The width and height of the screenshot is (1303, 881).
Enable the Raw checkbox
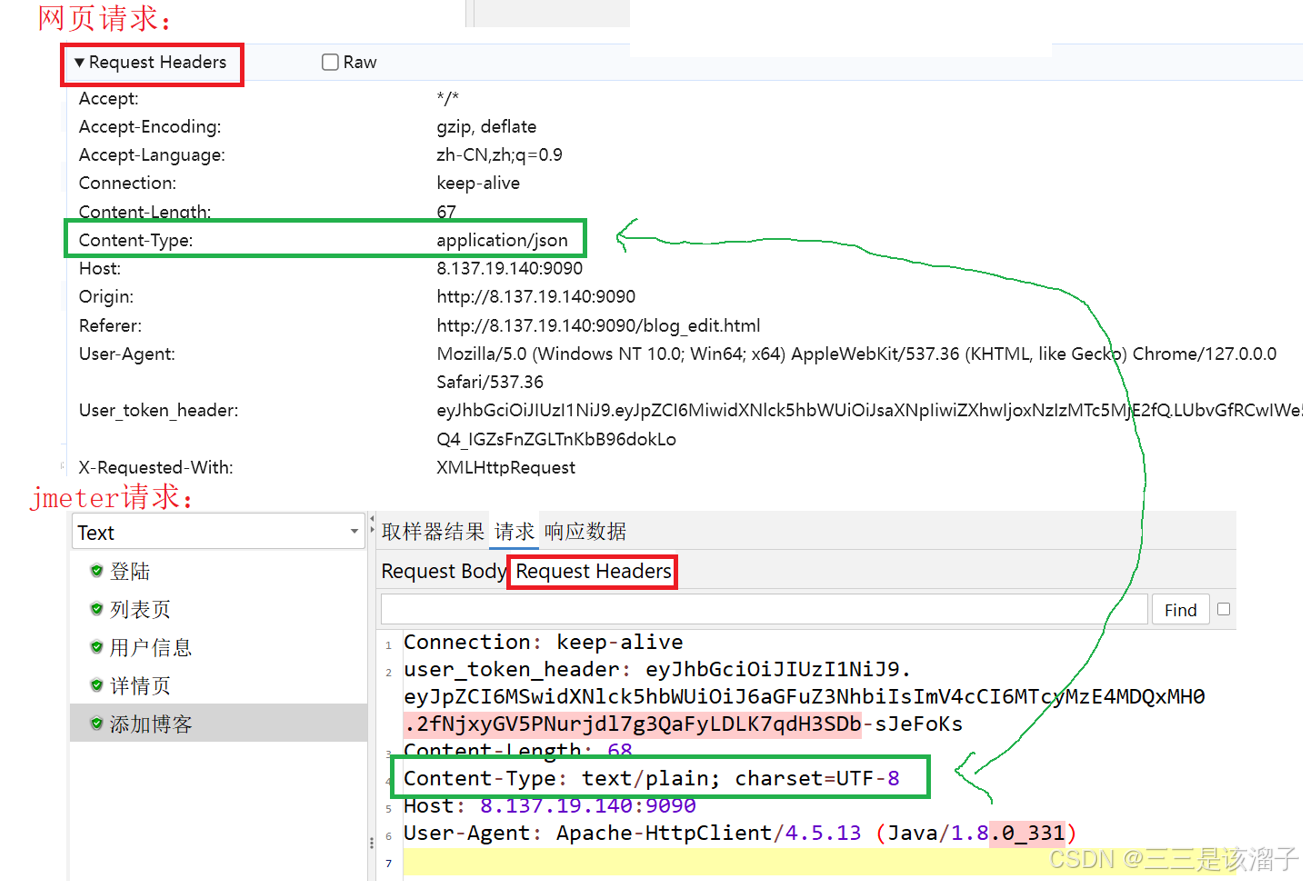click(330, 62)
